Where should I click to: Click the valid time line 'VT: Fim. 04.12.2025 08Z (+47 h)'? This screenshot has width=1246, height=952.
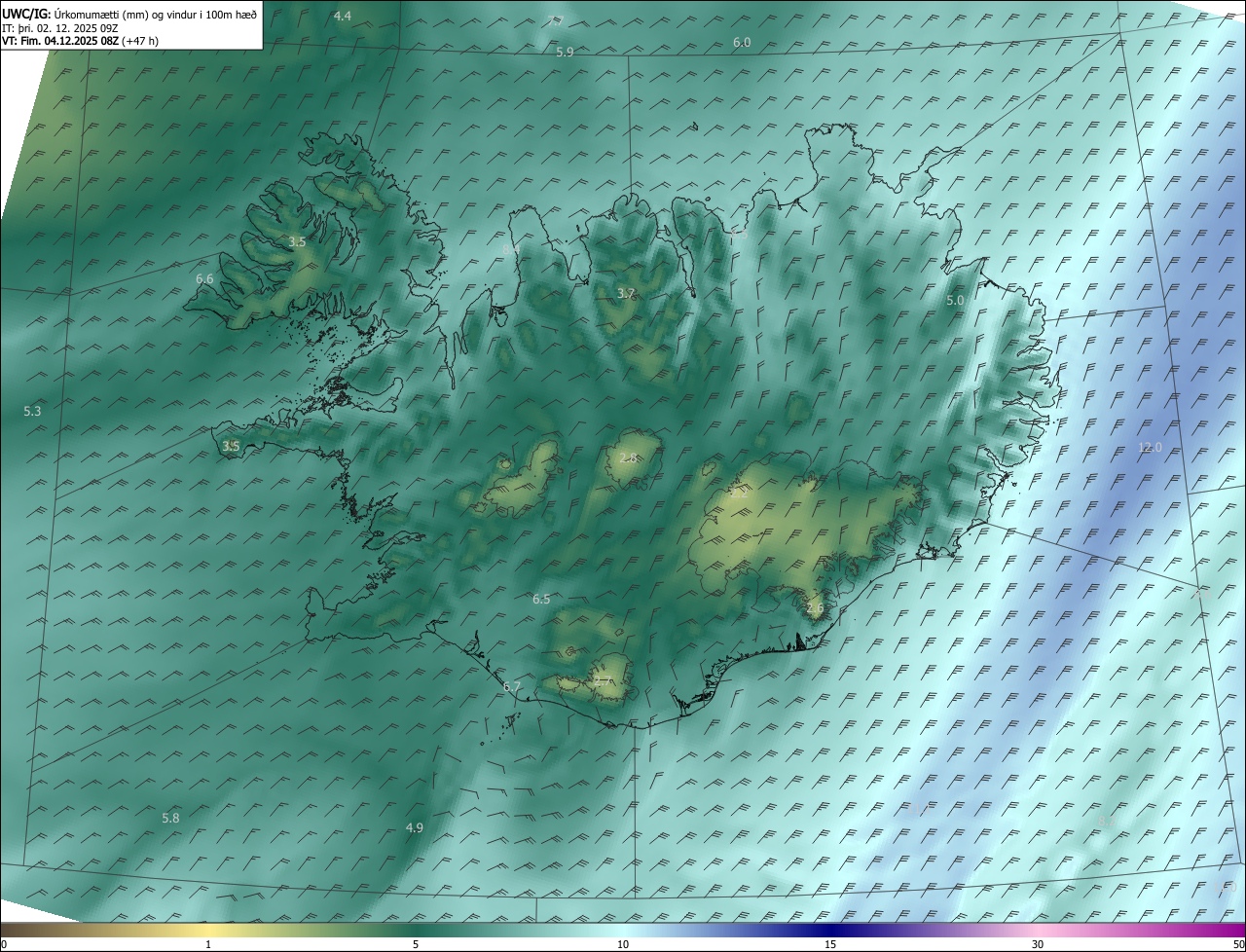click(x=81, y=41)
